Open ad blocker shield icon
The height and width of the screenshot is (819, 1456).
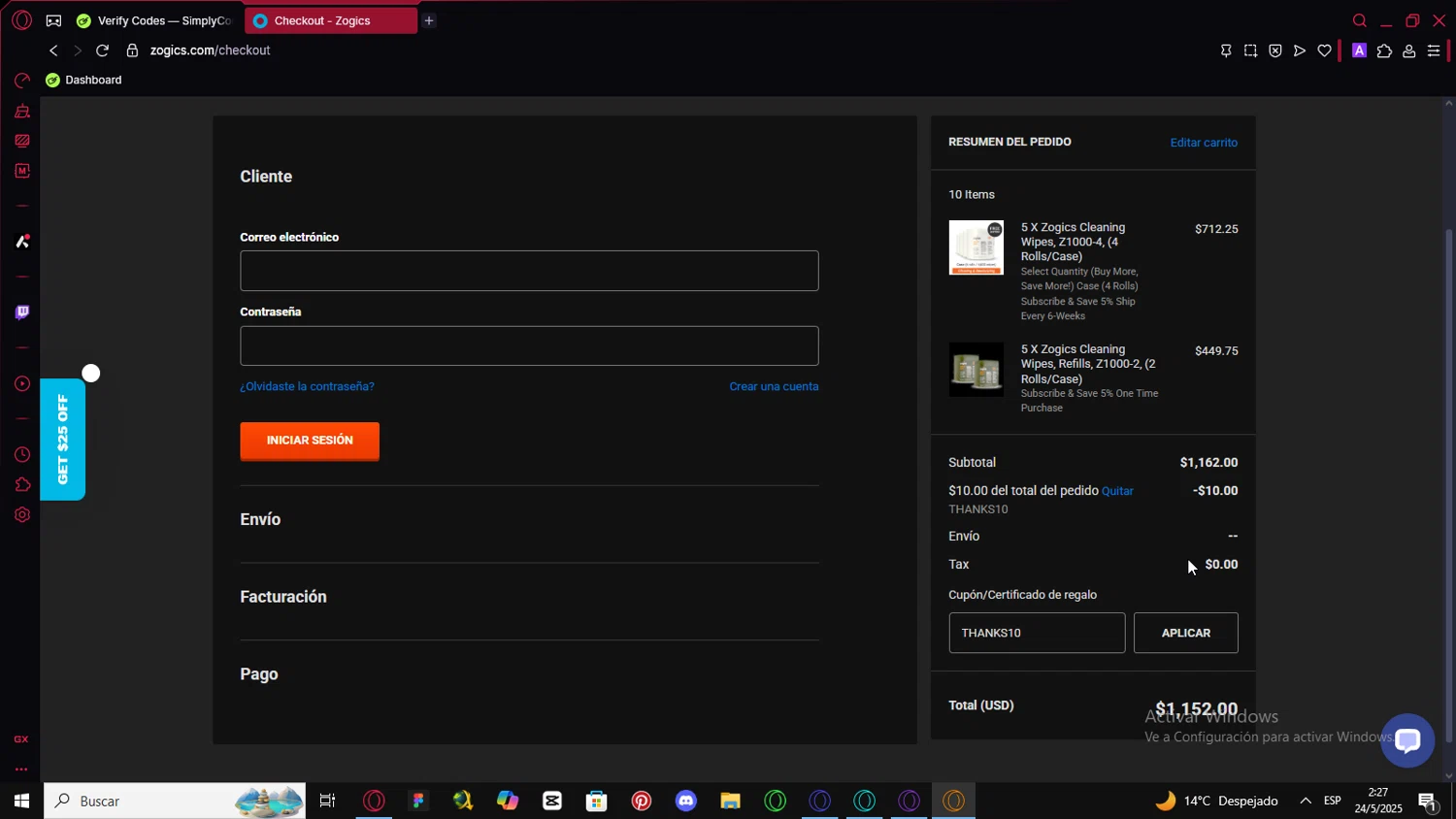pos(1275,50)
